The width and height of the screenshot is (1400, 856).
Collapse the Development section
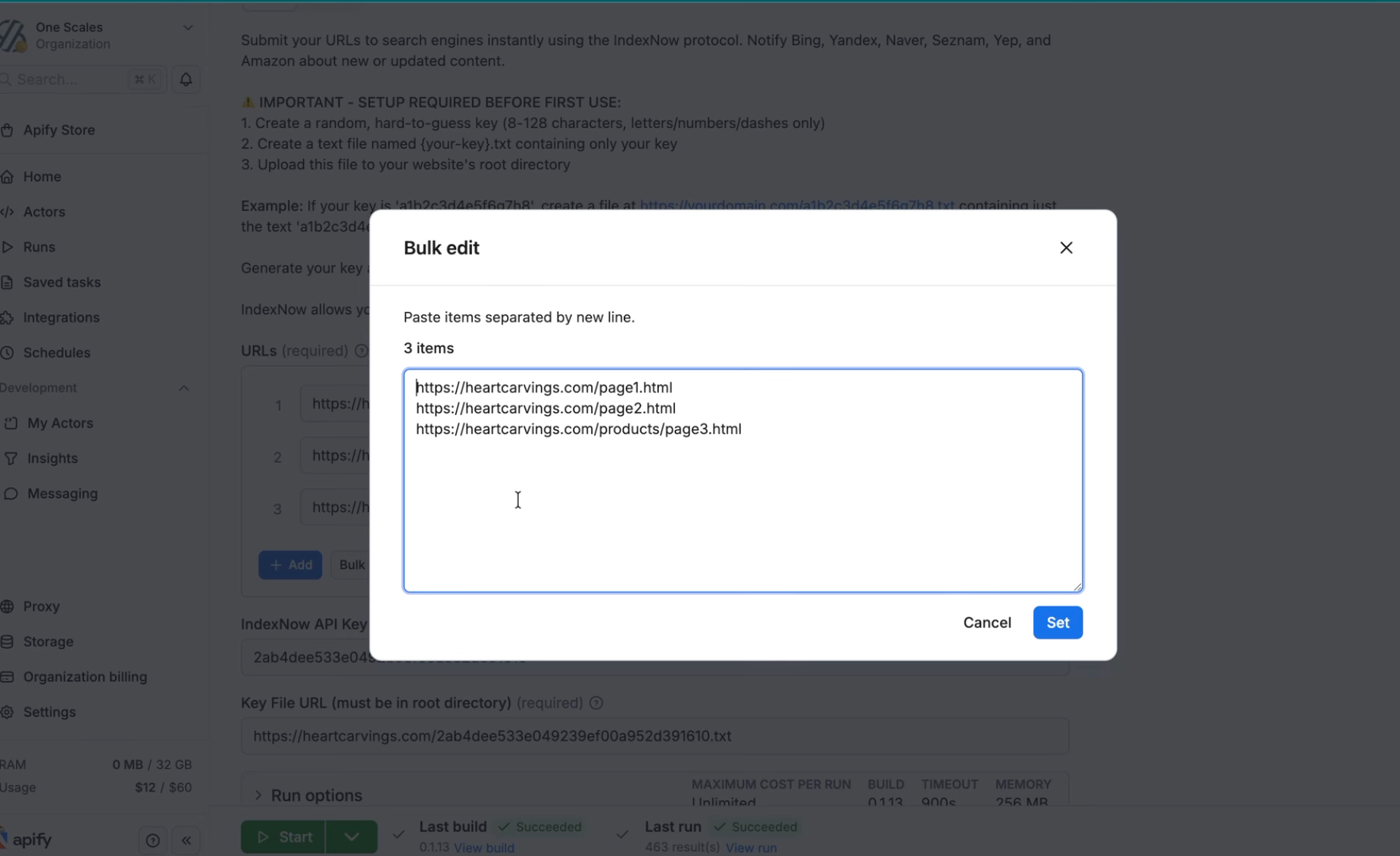click(x=183, y=388)
